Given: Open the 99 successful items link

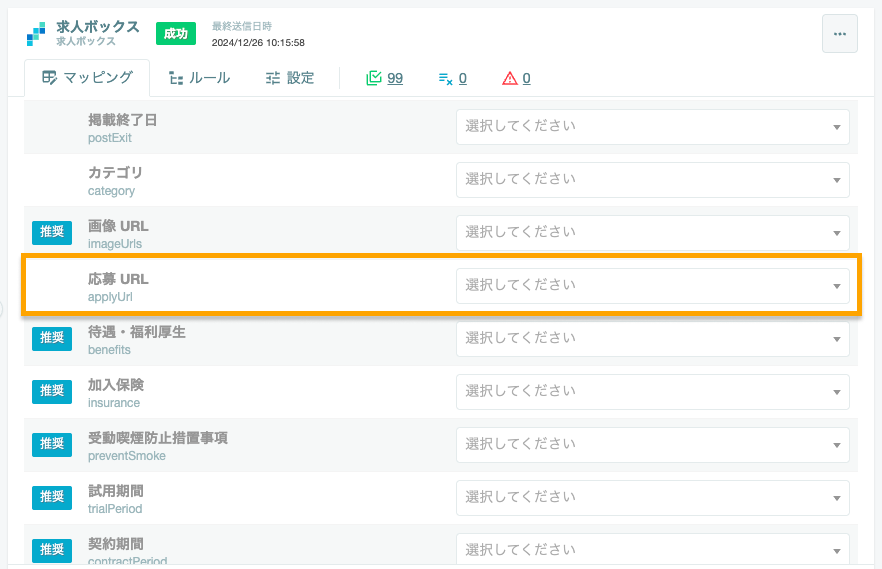Looking at the screenshot, I should tap(395, 78).
